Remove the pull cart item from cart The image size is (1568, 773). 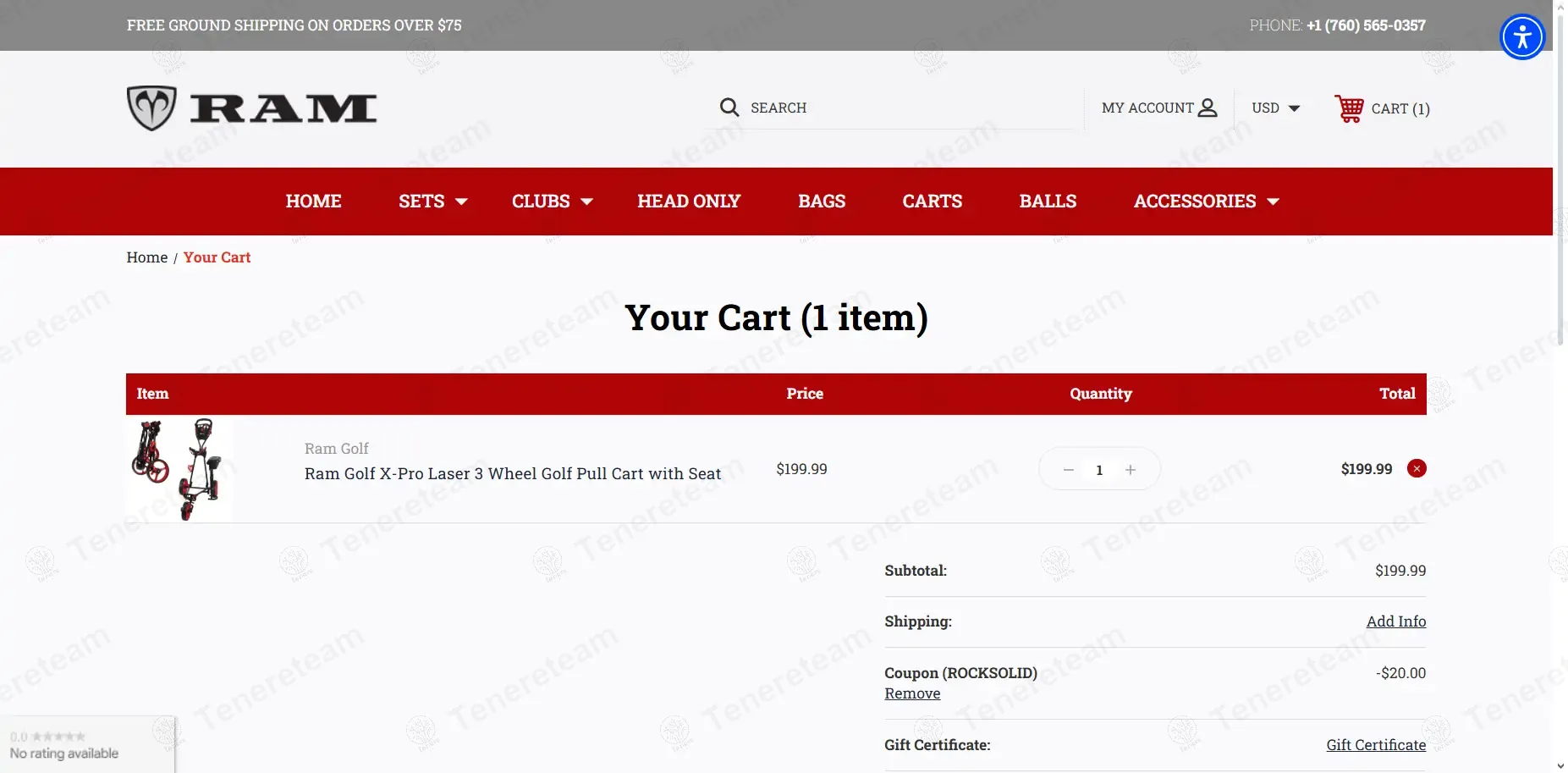(x=1417, y=468)
